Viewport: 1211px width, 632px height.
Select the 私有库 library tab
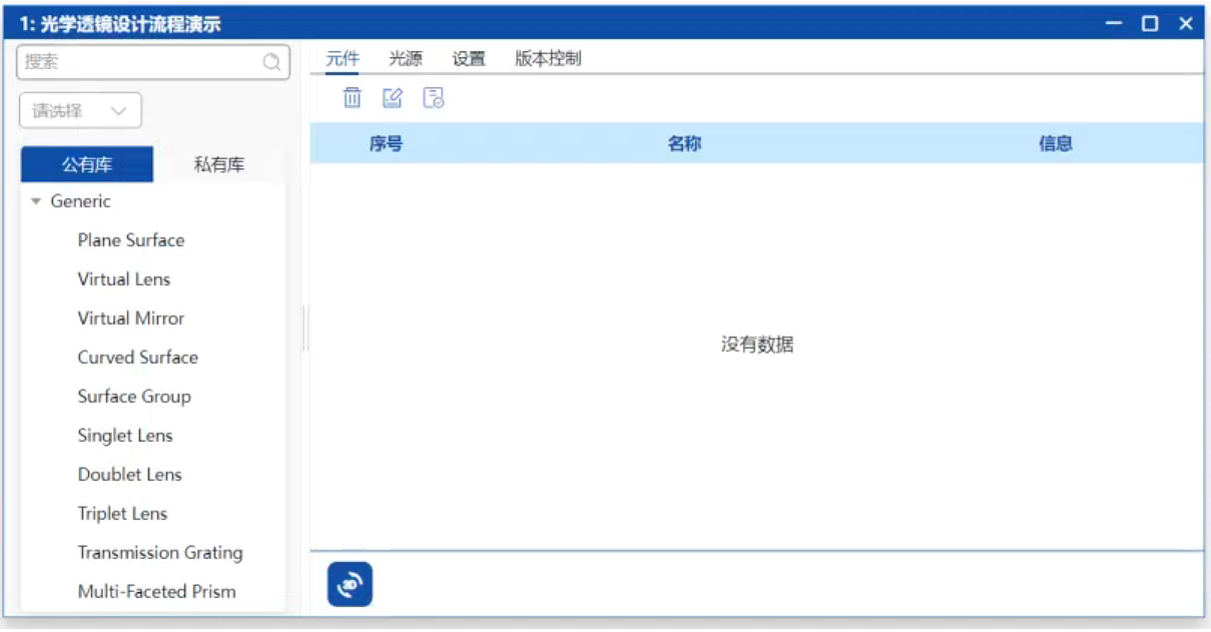(219, 165)
